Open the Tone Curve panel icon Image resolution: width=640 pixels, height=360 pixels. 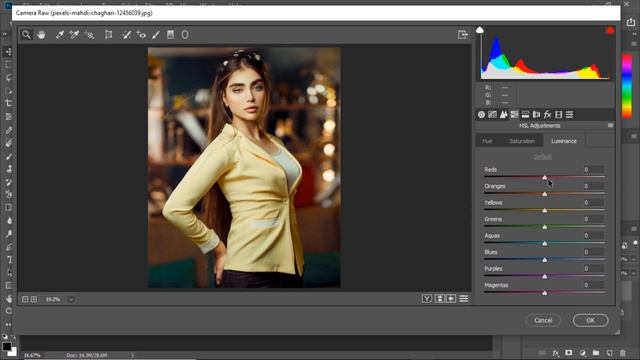tap(493, 115)
